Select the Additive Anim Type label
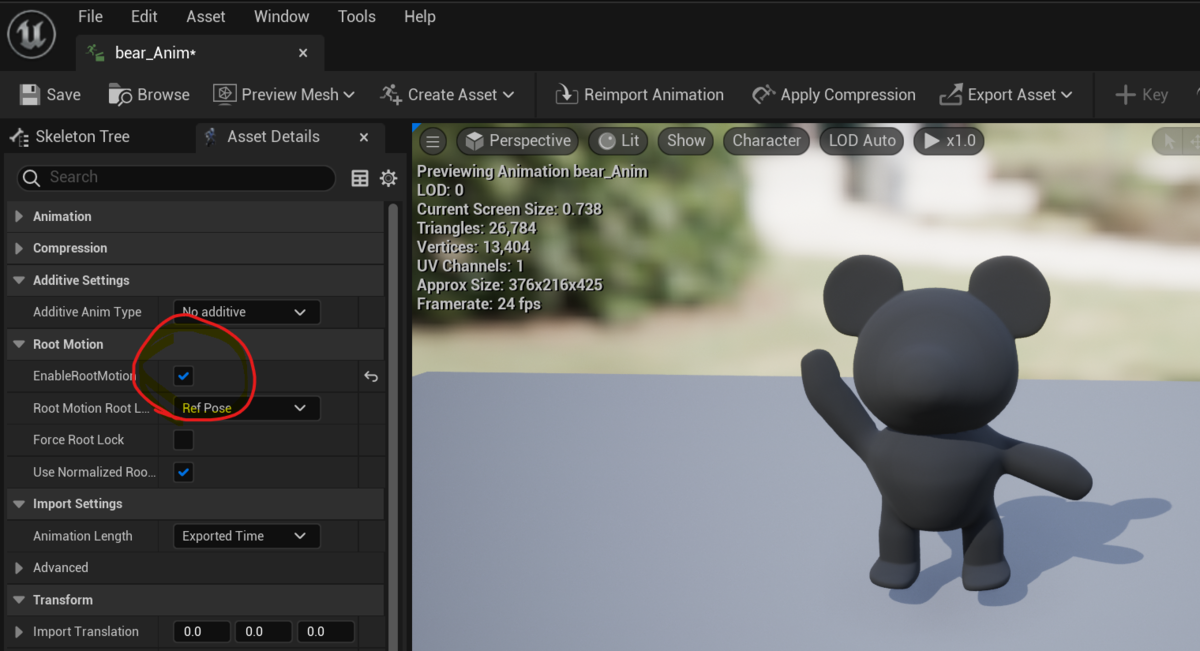This screenshot has height=651, width=1200. tap(87, 312)
